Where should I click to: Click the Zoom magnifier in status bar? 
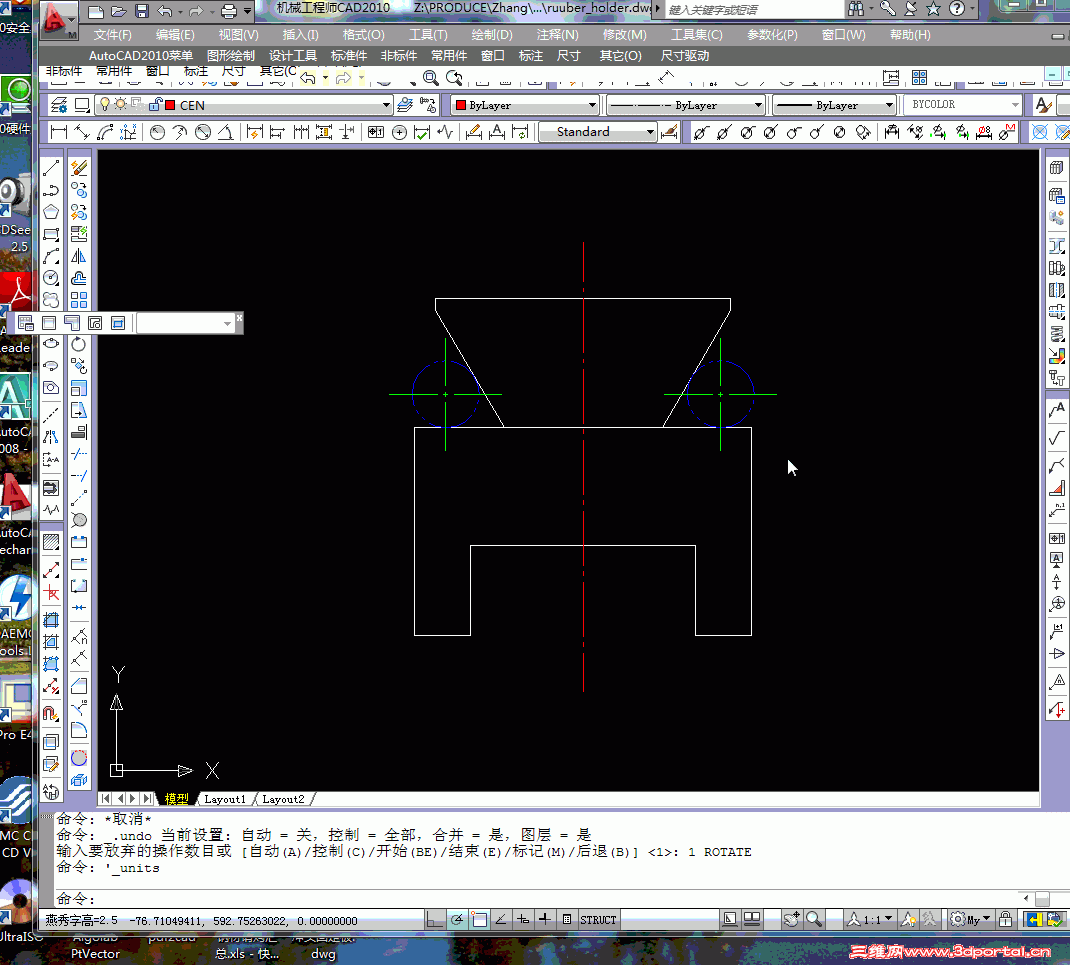[x=813, y=919]
